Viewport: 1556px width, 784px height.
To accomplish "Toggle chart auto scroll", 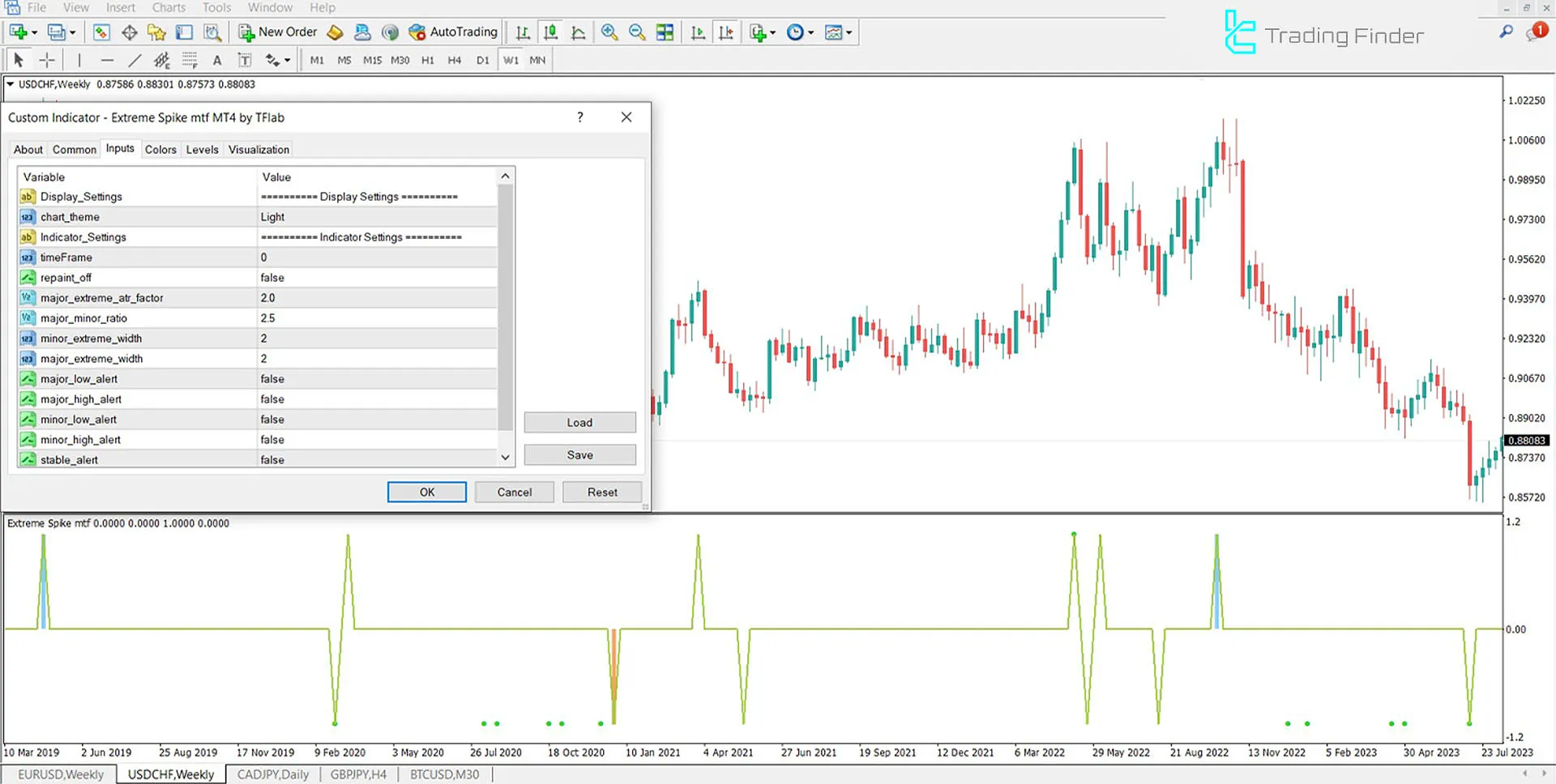I will click(x=698, y=32).
